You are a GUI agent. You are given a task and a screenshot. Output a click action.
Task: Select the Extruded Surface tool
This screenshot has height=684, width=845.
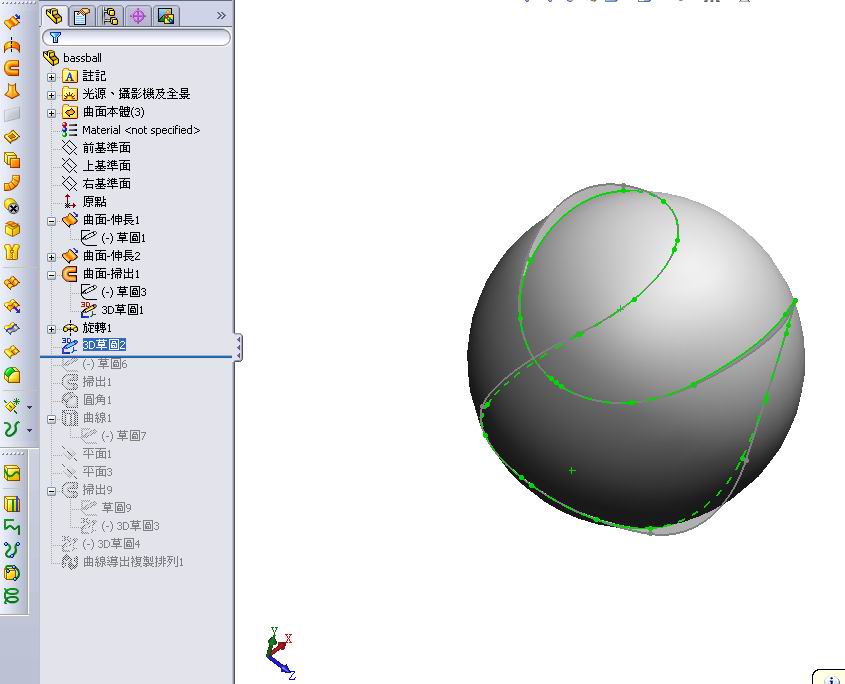point(12,22)
